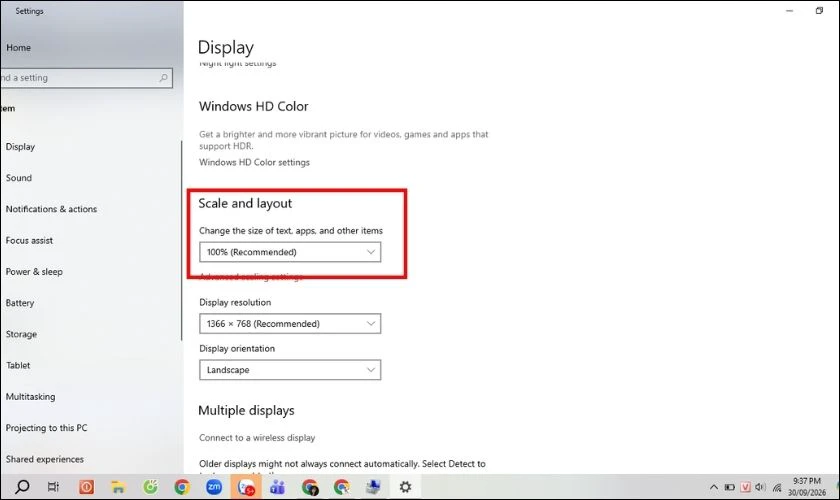
Task: Open the Zalo app with red notification badge
Action: click(246, 487)
